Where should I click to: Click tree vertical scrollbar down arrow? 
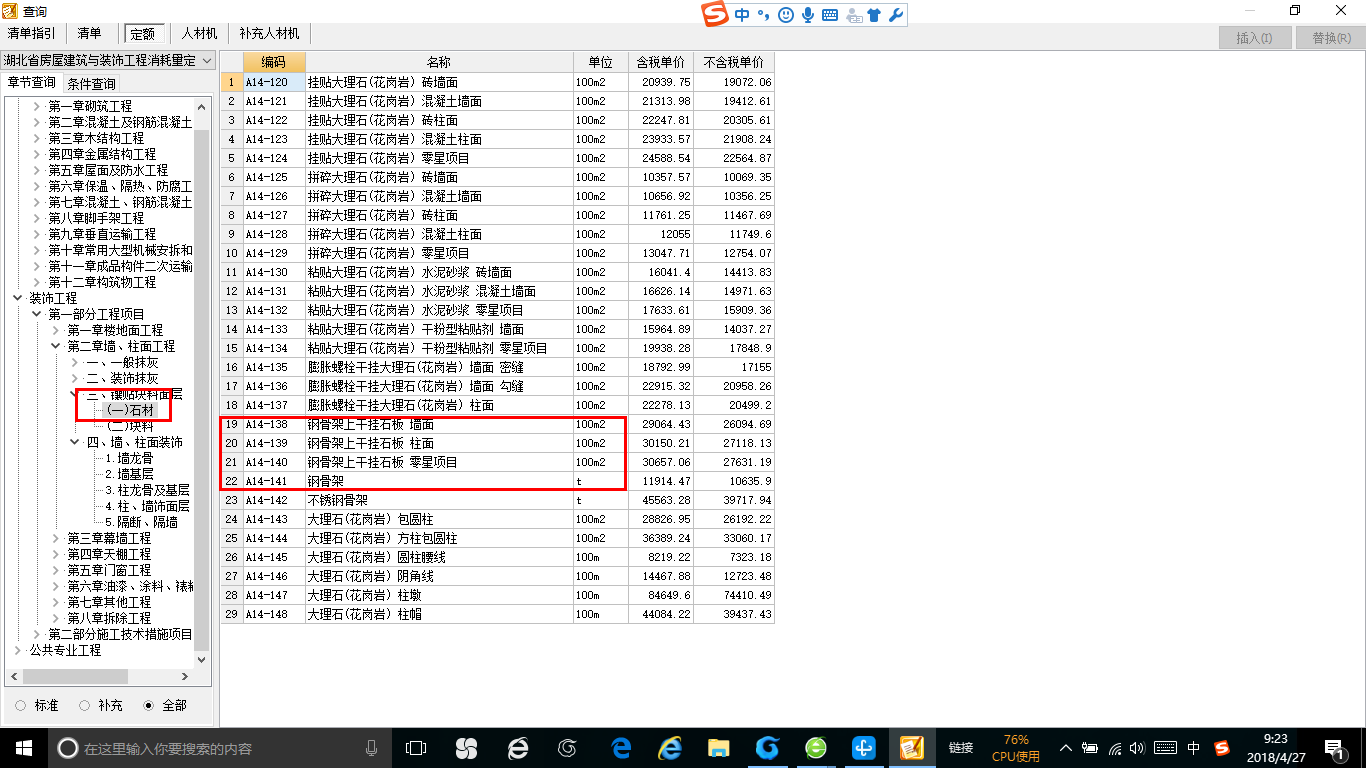tap(203, 659)
